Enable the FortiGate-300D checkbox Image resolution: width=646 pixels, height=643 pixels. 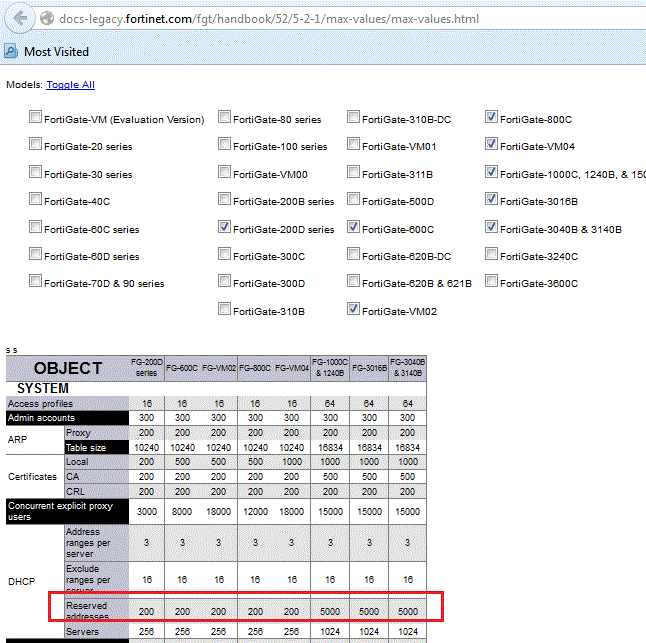pyautogui.click(x=224, y=281)
